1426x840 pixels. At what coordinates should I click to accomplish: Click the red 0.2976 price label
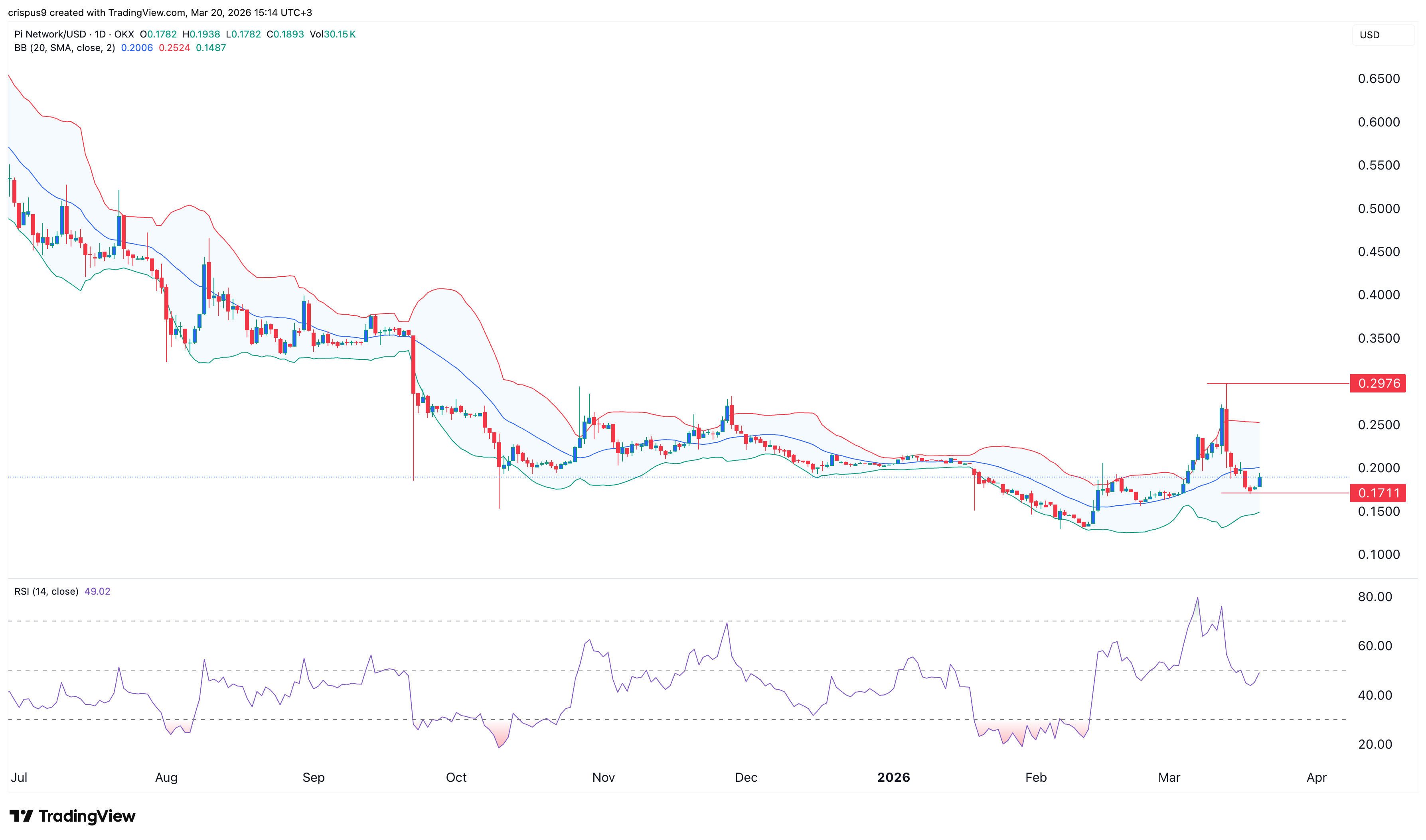click(x=1377, y=384)
